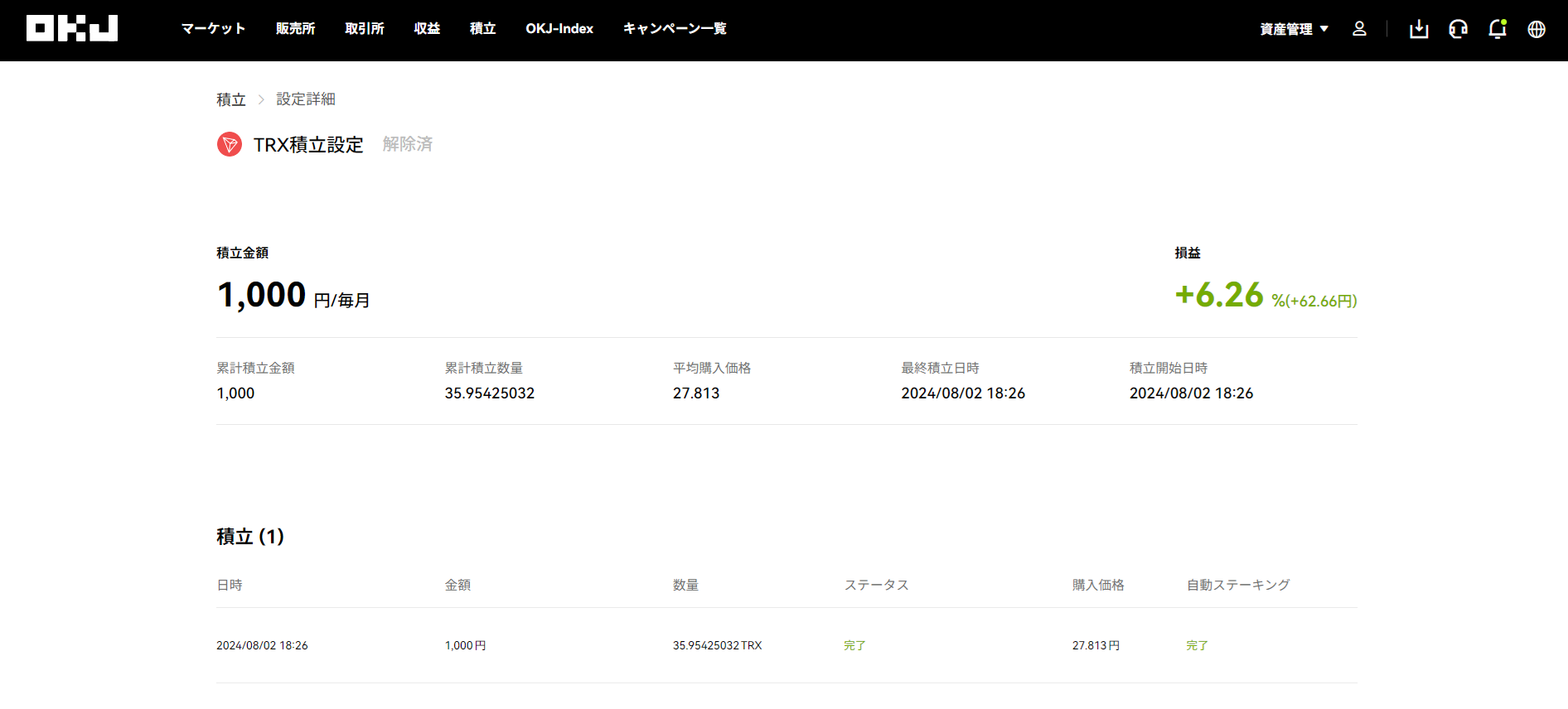Click the 数量 column header
The height and width of the screenshot is (709, 1568).
click(x=685, y=585)
